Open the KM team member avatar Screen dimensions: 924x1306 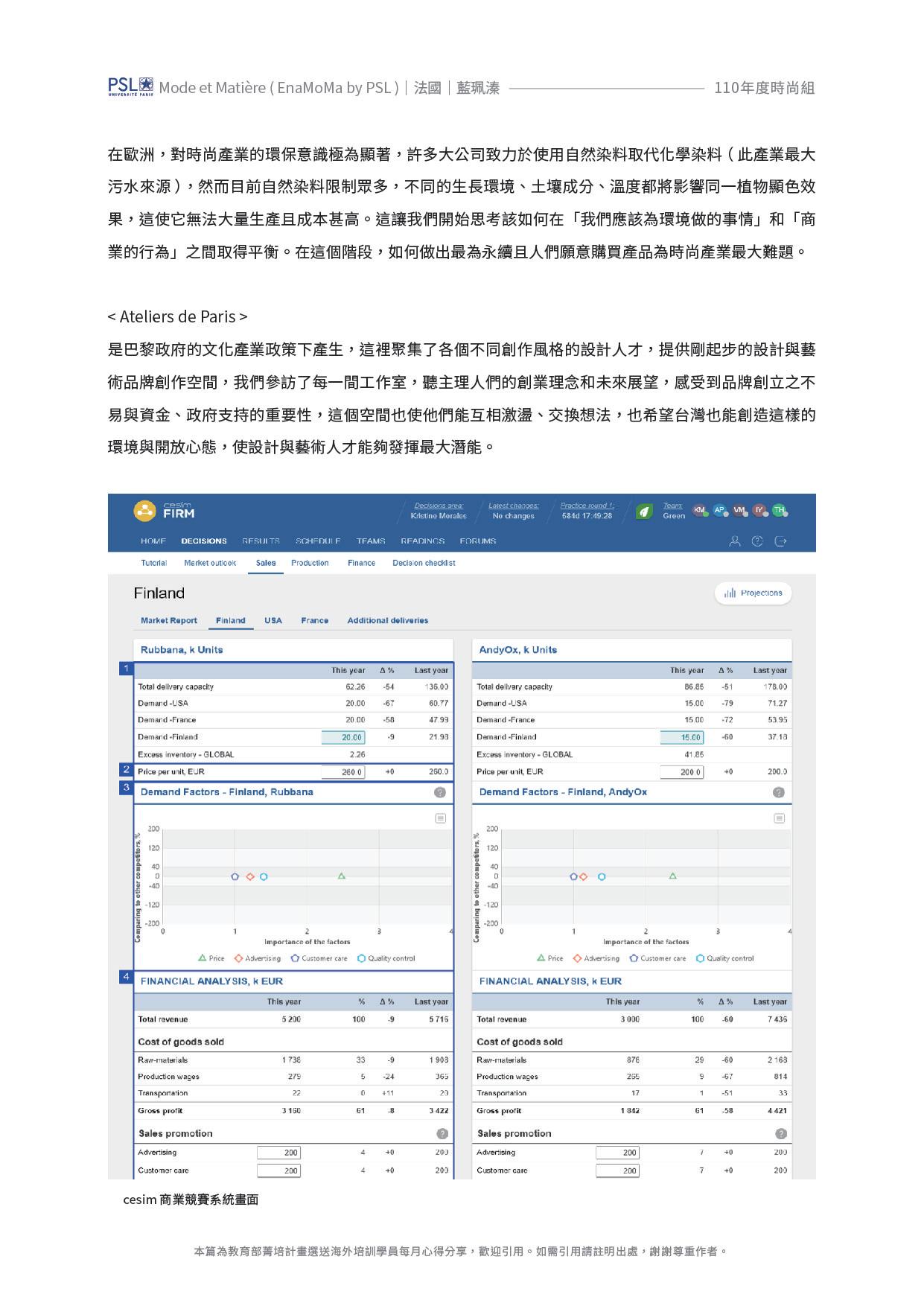click(699, 510)
